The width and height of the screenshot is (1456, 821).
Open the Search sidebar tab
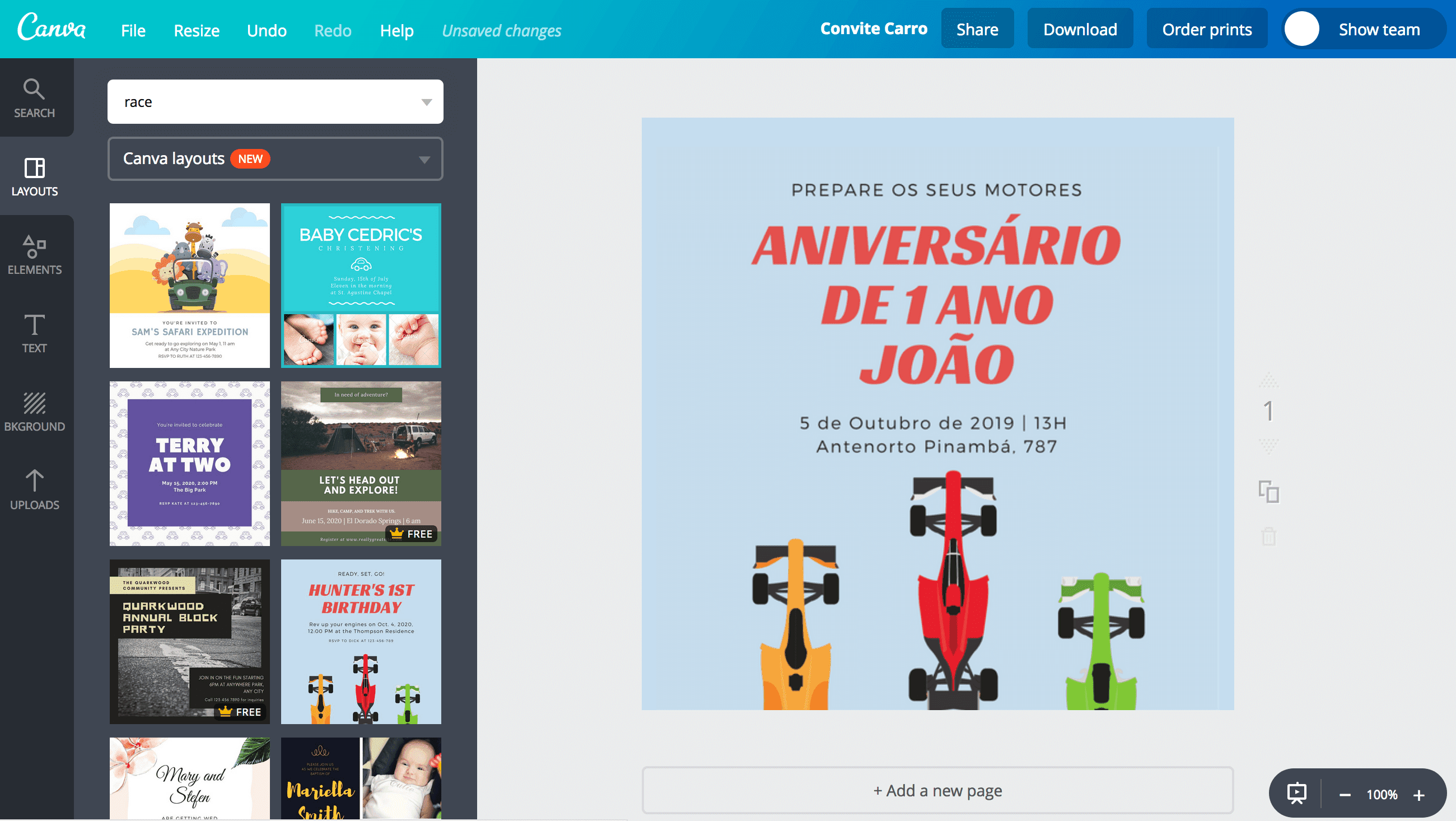pyautogui.click(x=35, y=98)
